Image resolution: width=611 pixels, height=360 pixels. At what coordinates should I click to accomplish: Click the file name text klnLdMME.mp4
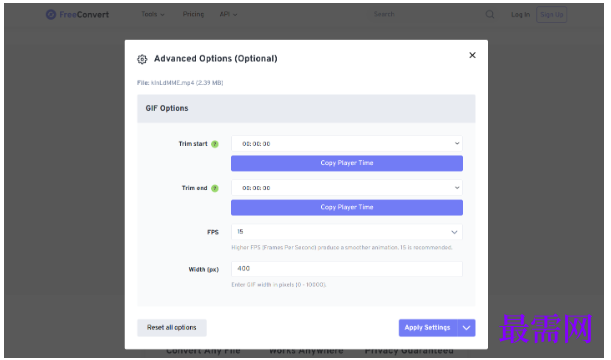click(x=172, y=83)
